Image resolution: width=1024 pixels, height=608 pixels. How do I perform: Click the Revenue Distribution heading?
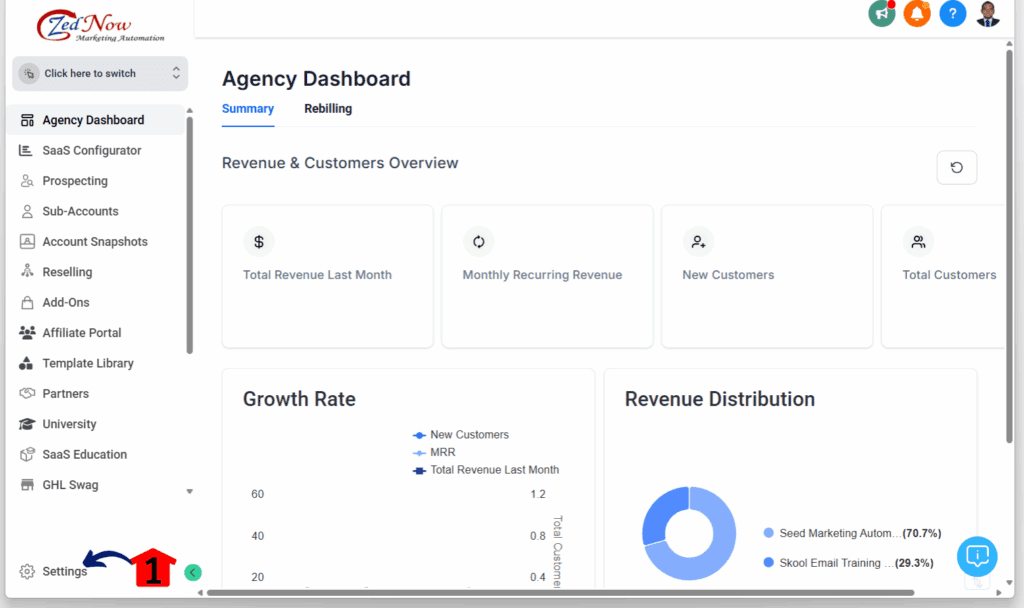point(720,399)
